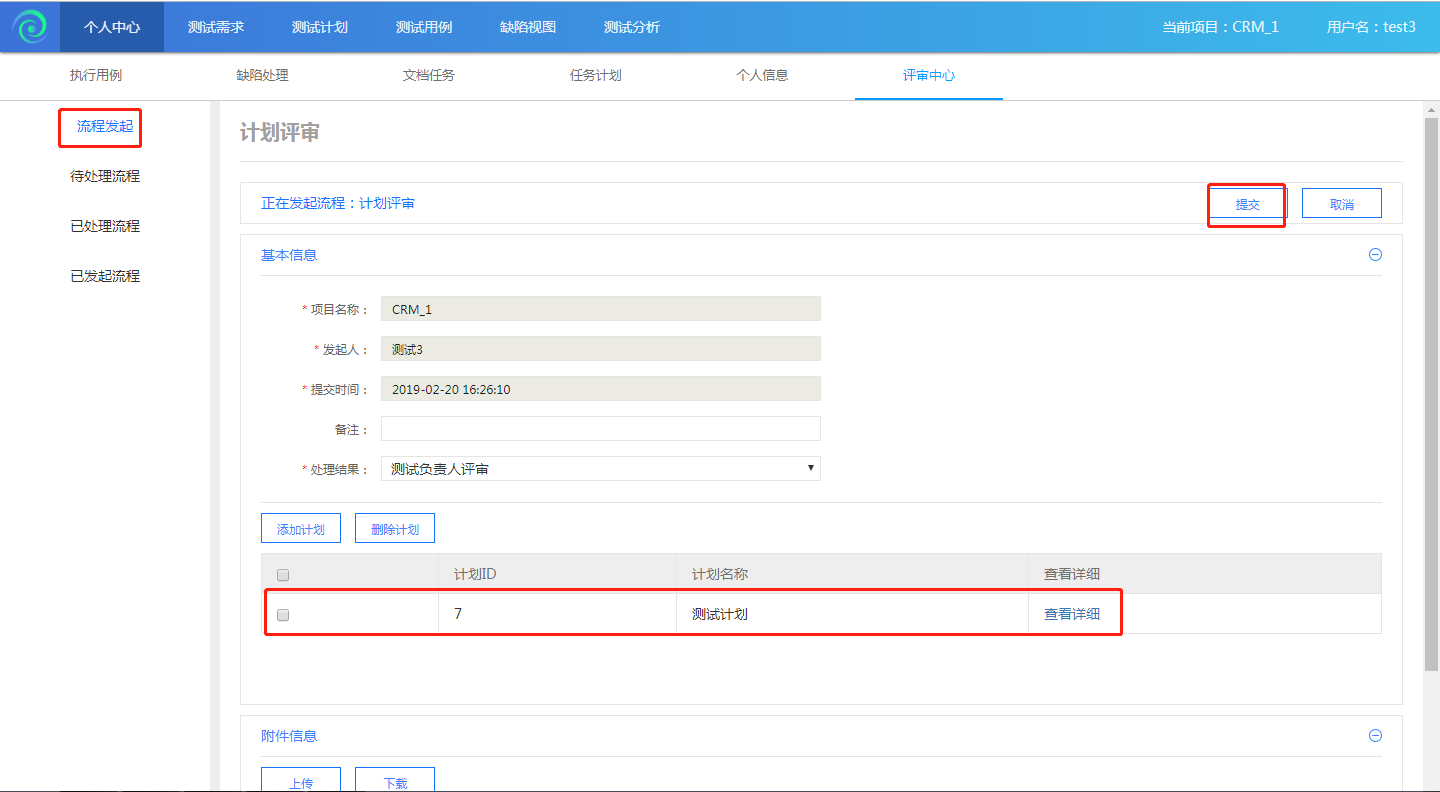Viewport: 1440px width, 792px height.
Task: Click the 删除计划 button
Action: [x=394, y=529]
